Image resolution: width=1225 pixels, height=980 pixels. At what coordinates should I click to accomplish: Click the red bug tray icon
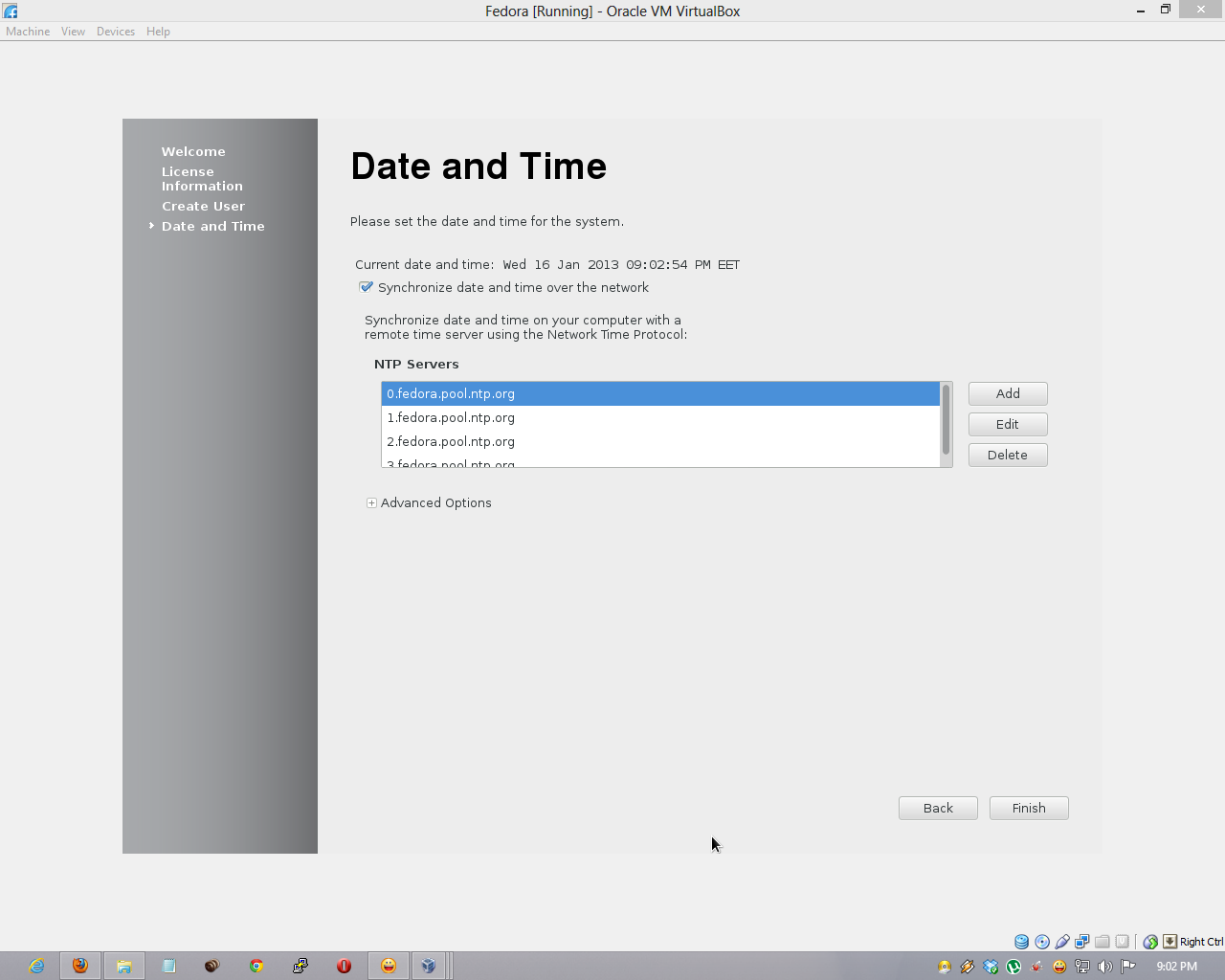(1036, 967)
